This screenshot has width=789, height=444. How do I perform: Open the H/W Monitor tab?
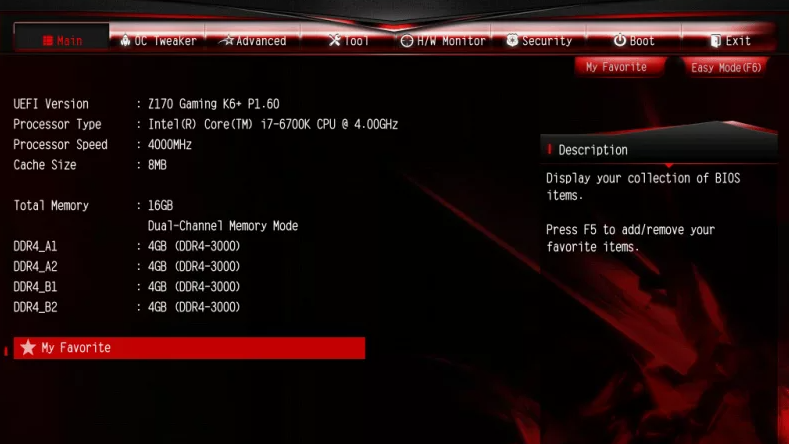tap(443, 40)
